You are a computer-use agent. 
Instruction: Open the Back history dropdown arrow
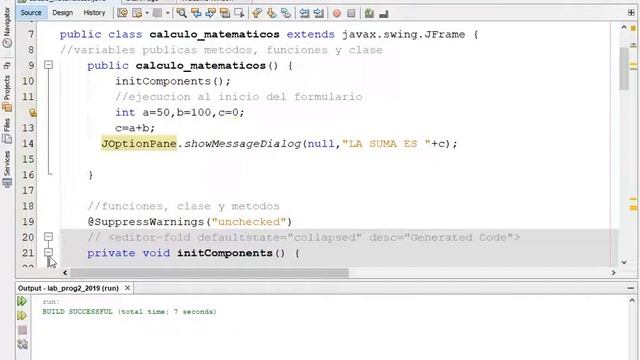point(147,13)
